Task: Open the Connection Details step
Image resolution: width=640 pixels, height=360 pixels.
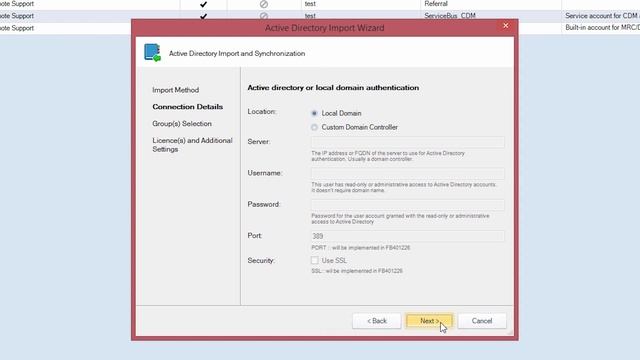Action: (x=188, y=107)
